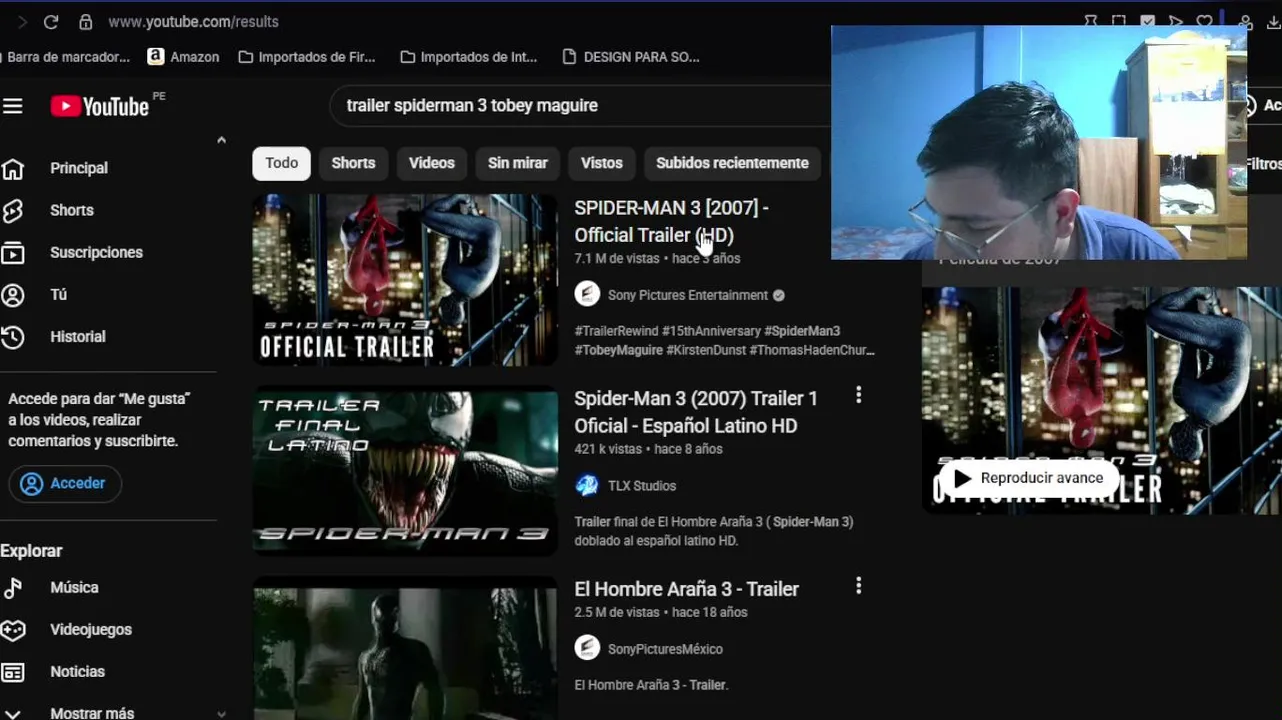Click the #KirstenDunst hashtag
This screenshot has width=1282, height=720.
(706, 350)
